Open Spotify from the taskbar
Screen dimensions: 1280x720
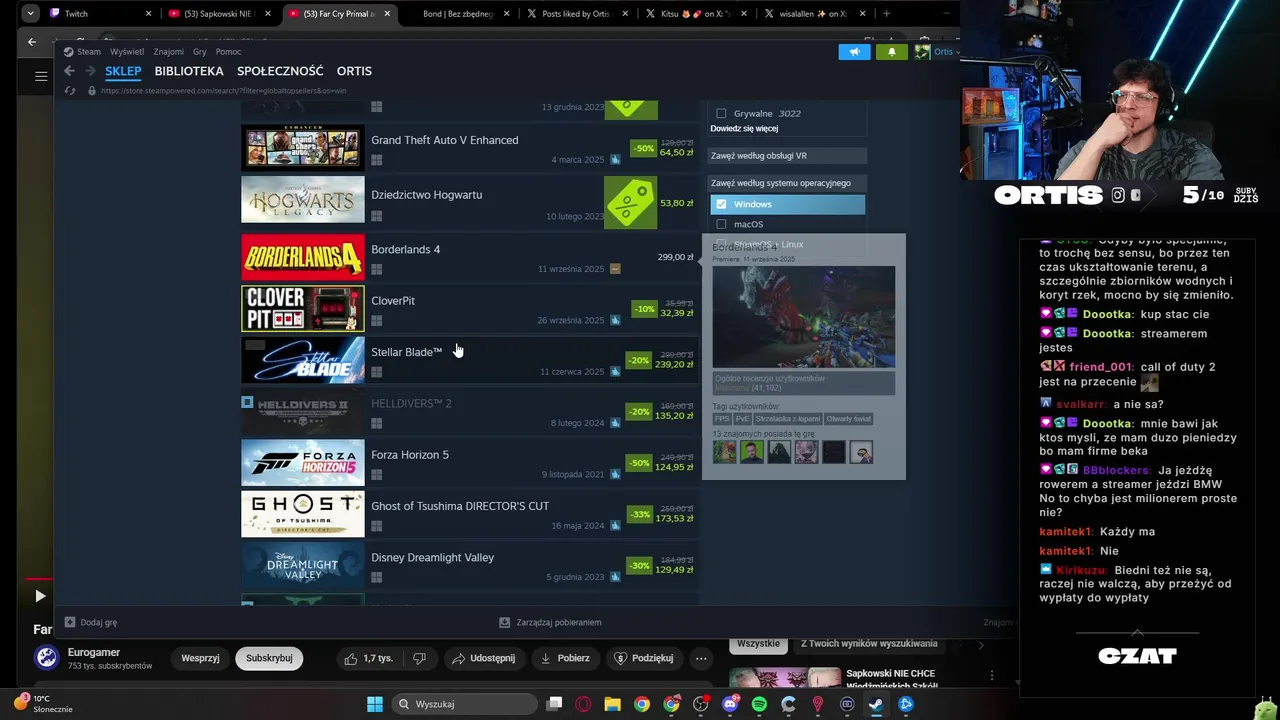pyautogui.click(x=759, y=704)
